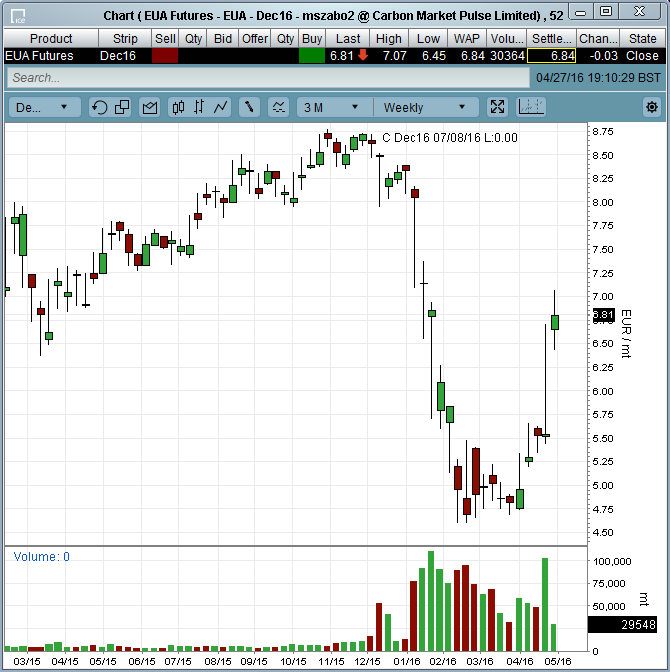Image resolution: width=670 pixels, height=672 pixels.
Task: Click the Buy column header
Action: [312, 39]
